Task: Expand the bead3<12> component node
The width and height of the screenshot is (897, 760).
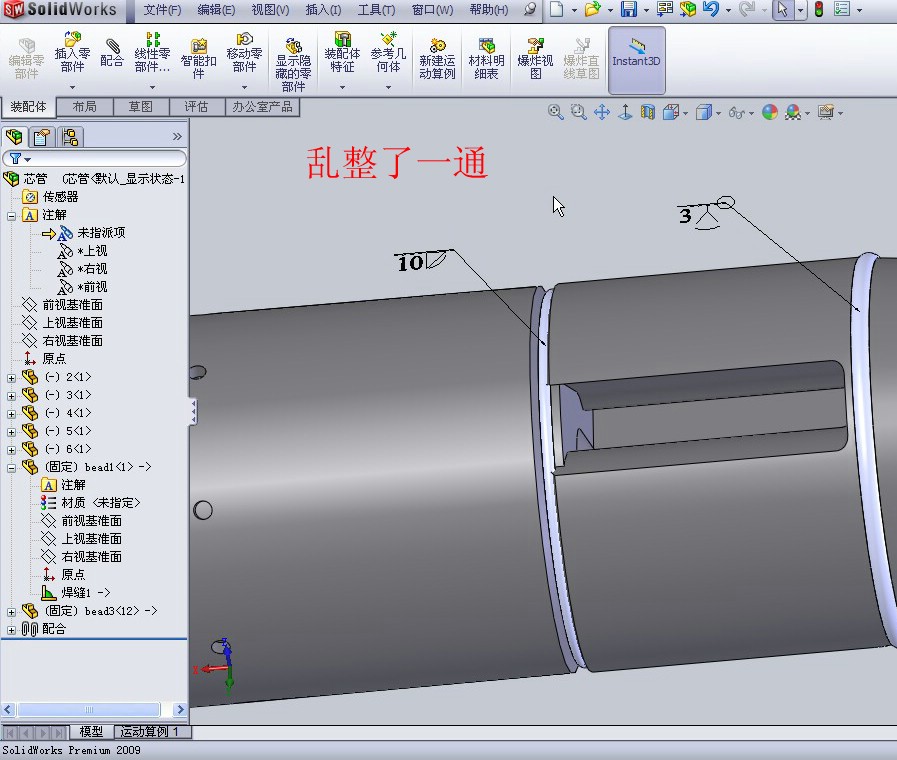Action: tap(11, 612)
